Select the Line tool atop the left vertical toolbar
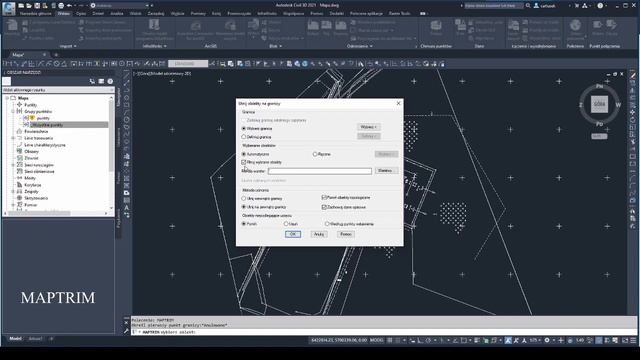 click(127, 75)
